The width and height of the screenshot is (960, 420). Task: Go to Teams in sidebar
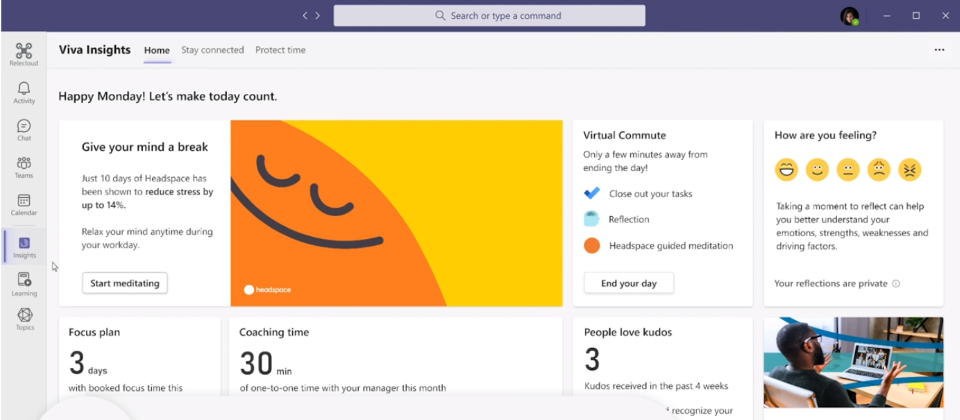[x=24, y=167]
